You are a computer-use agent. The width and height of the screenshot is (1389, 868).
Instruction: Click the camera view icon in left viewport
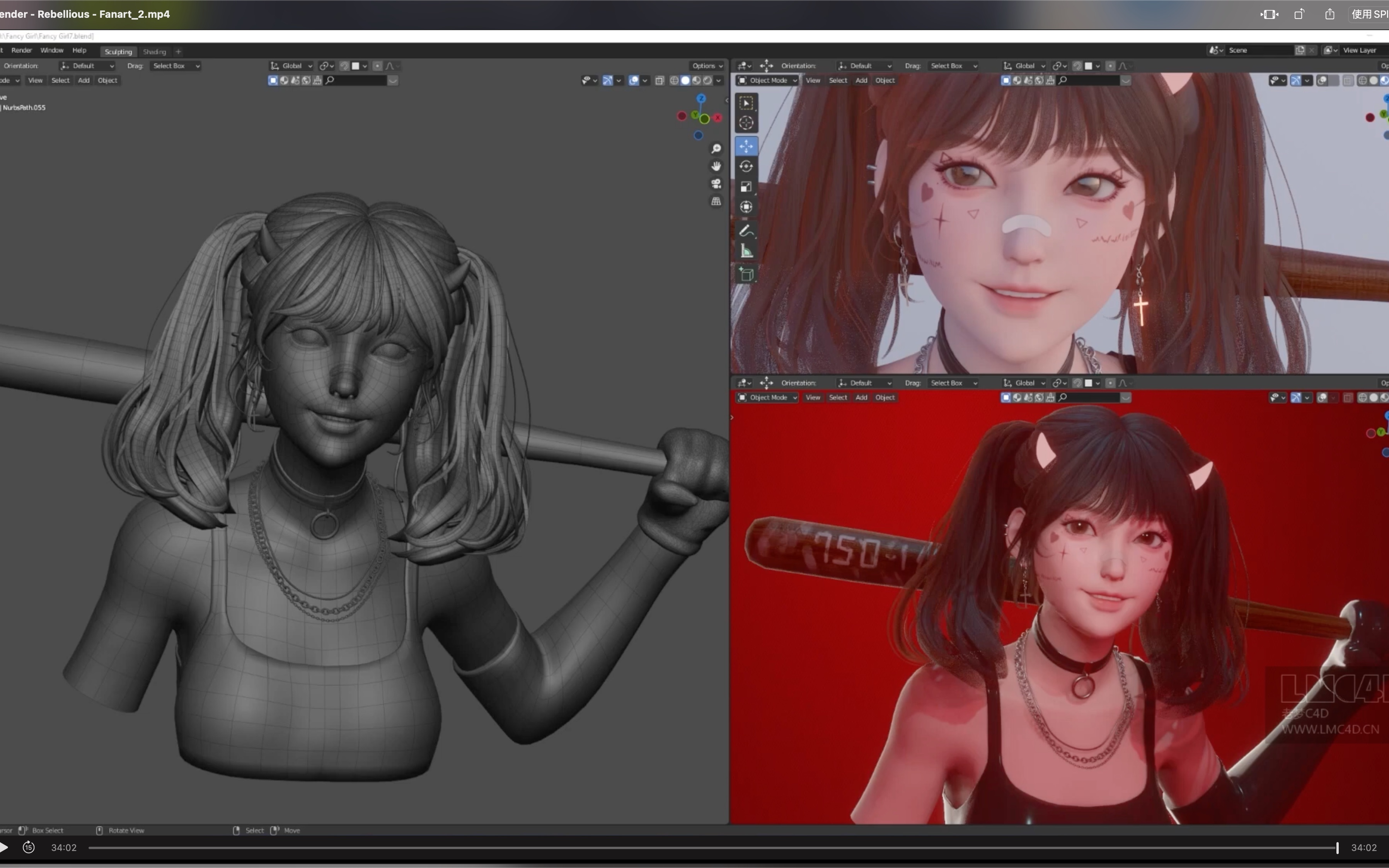click(716, 184)
